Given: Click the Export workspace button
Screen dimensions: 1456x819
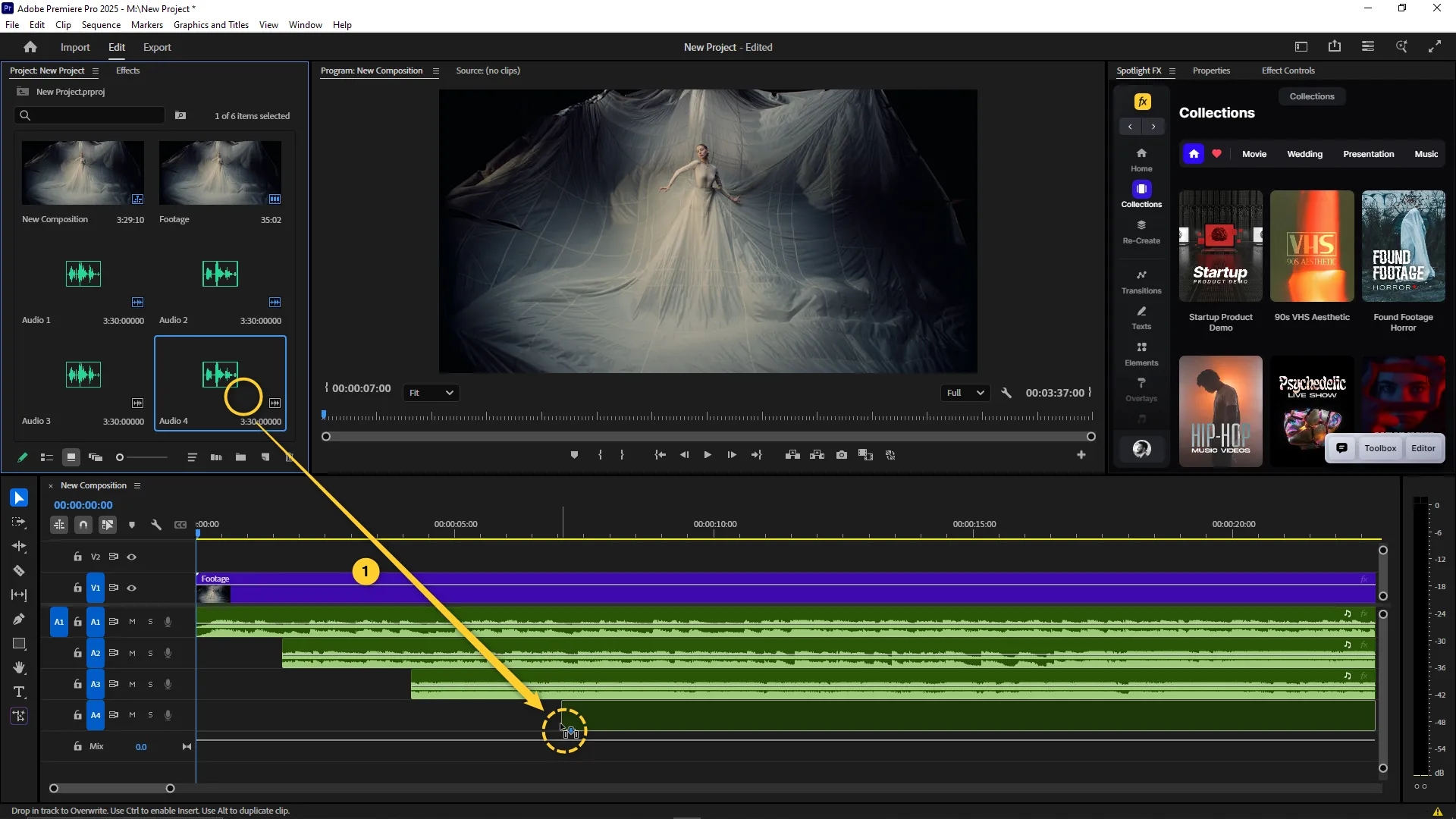Looking at the screenshot, I should tap(157, 47).
